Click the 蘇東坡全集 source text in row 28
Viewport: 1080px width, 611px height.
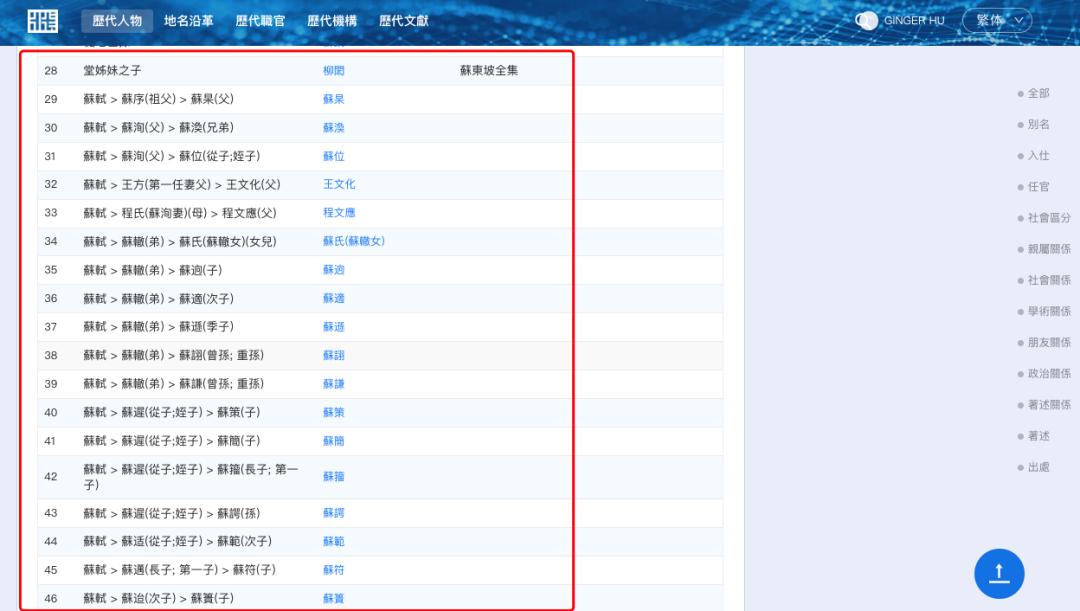click(x=489, y=70)
